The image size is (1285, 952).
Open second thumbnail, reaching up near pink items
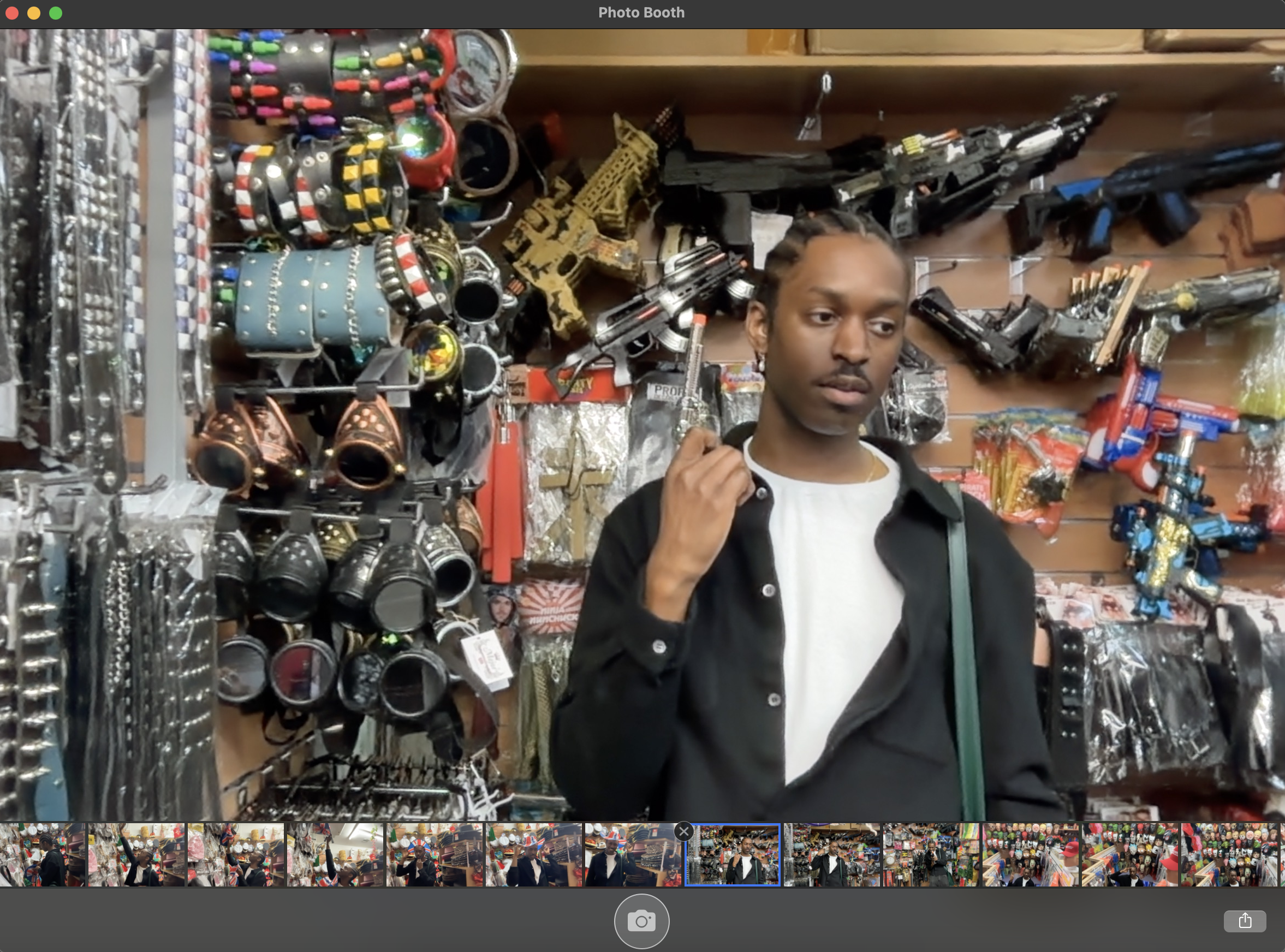click(x=136, y=855)
